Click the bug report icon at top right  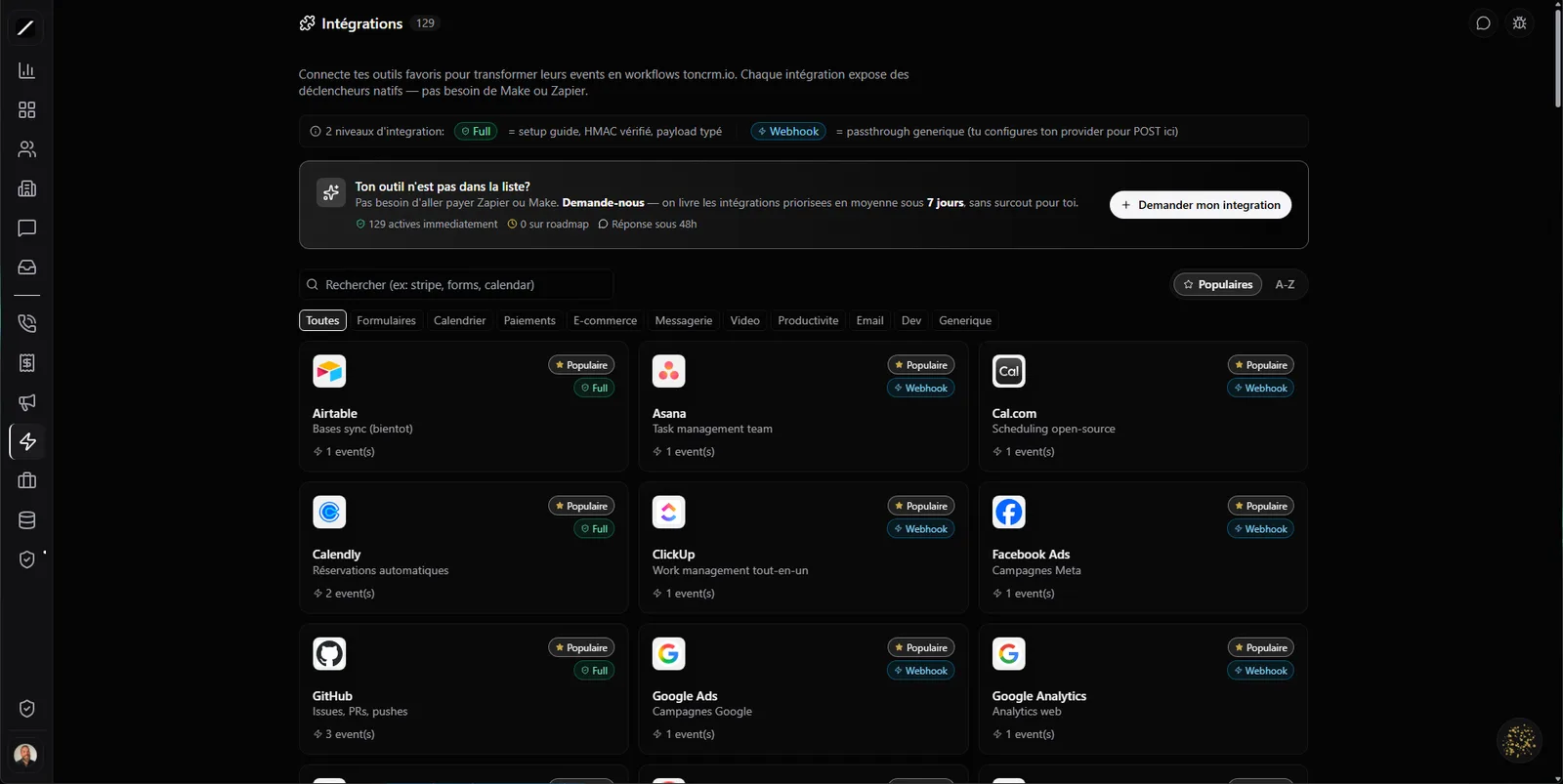[1519, 23]
